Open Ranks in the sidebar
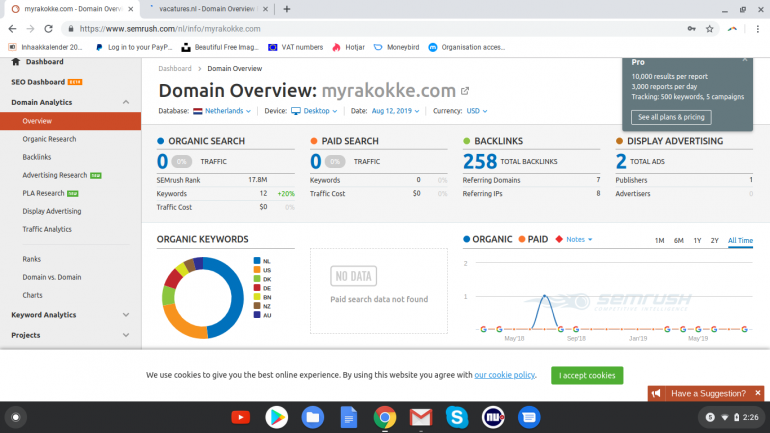770x433 pixels. click(31, 259)
